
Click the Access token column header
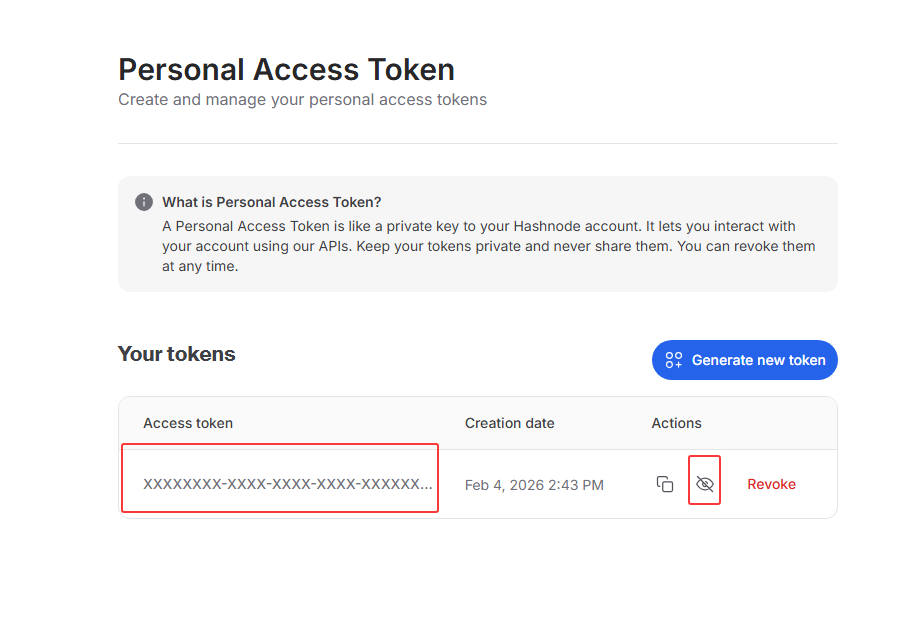[188, 423]
